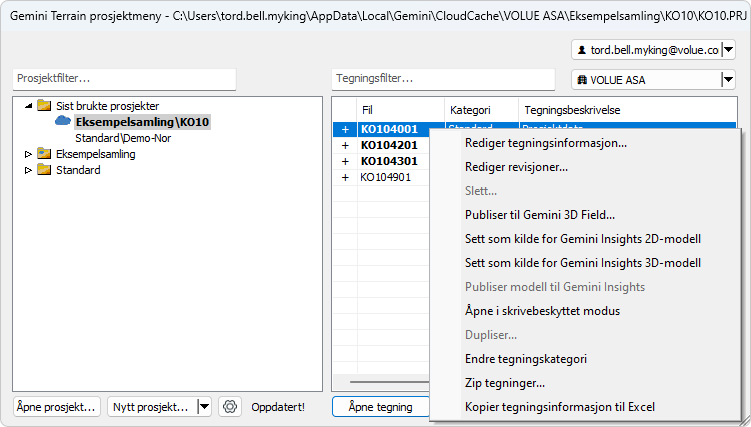Click the gear settings icon beside Nytt prosjekt
The width and height of the screenshot is (751, 427).
click(x=230, y=407)
